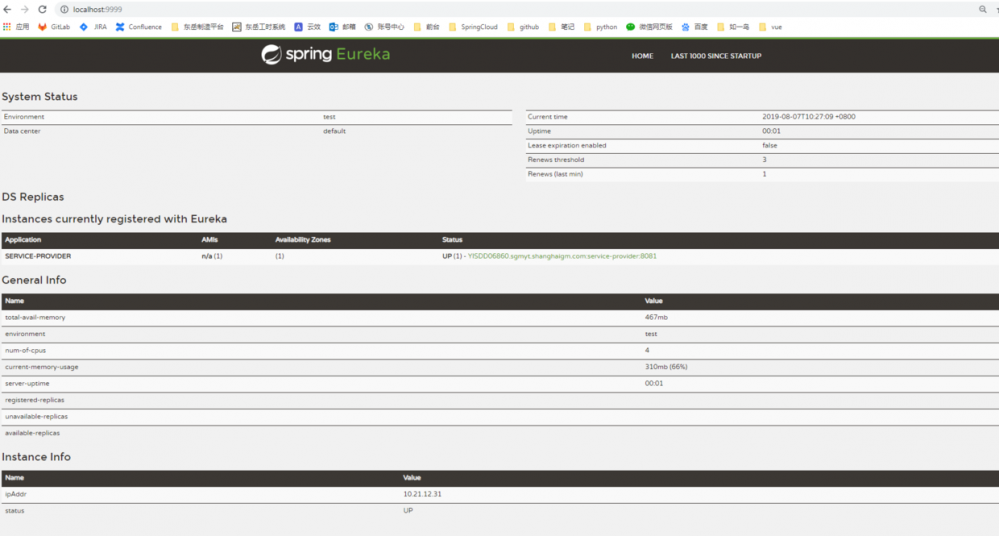Open the github bookmark folder
The height and width of the screenshot is (536, 999).
point(522,27)
